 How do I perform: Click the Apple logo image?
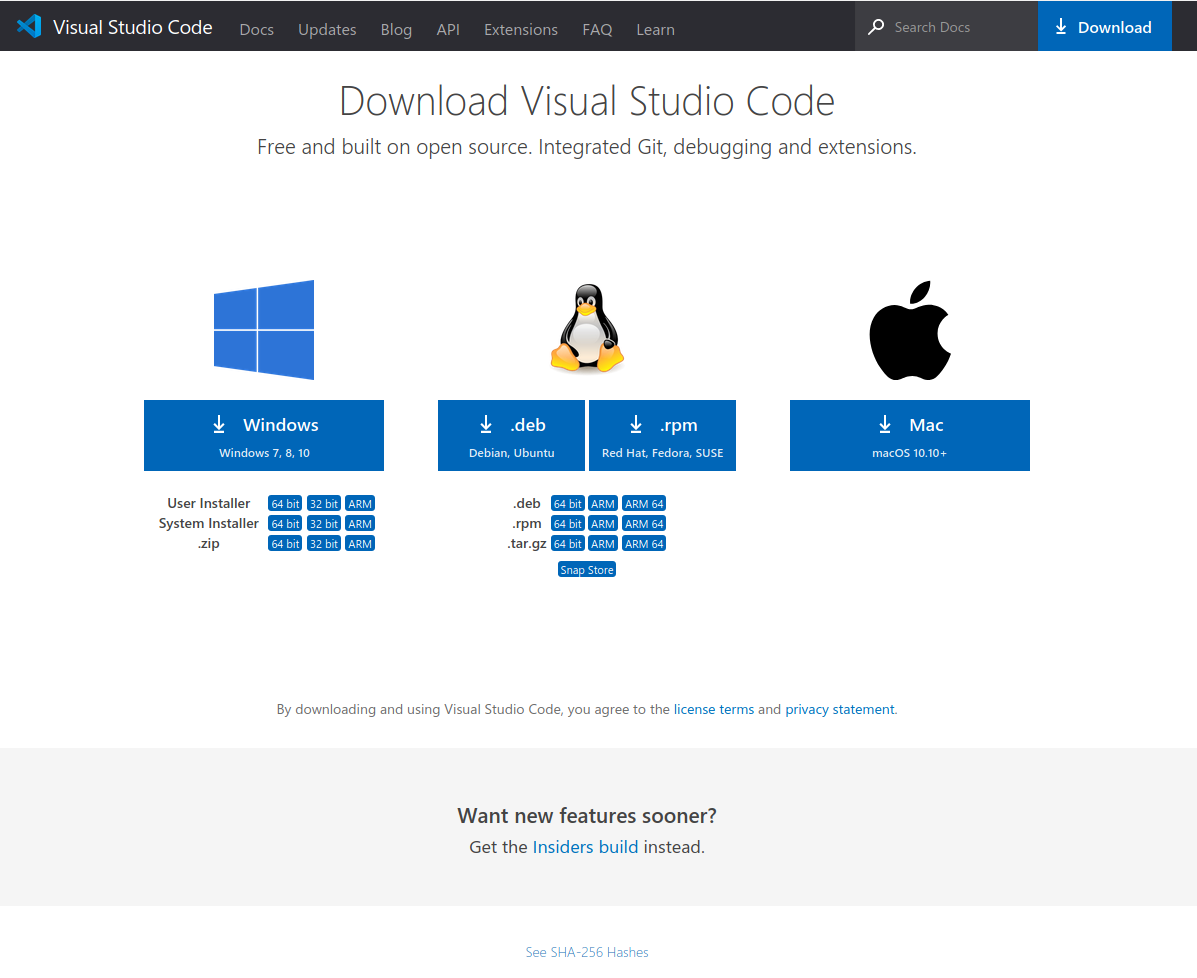[910, 330]
